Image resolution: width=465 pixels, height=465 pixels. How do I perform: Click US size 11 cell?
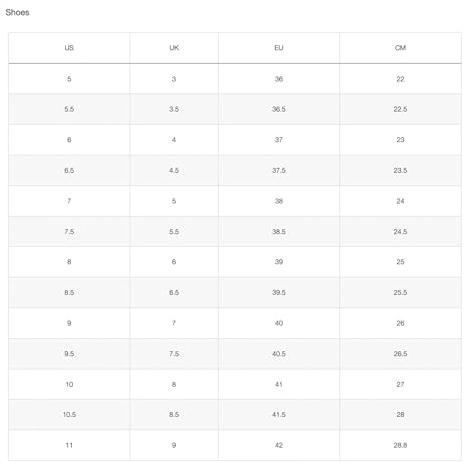click(69, 445)
